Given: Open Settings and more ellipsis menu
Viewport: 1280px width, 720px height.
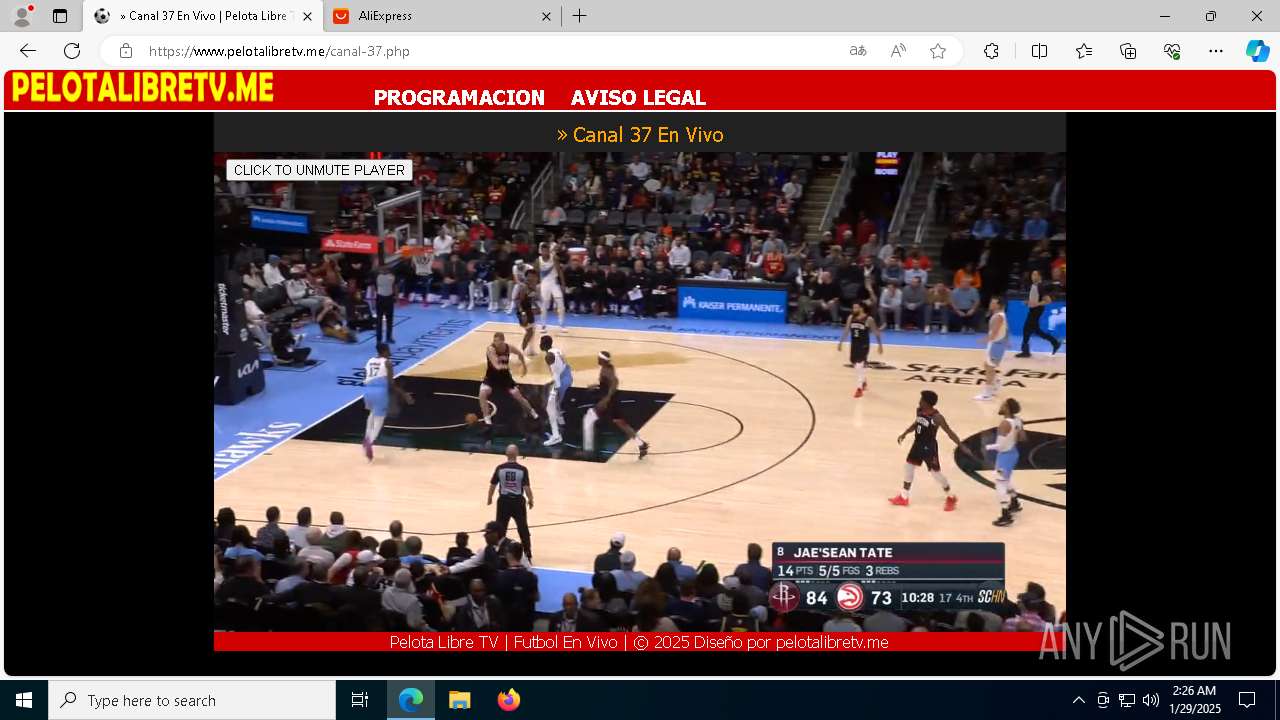Looking at the screenshot, I should 1216,51.
